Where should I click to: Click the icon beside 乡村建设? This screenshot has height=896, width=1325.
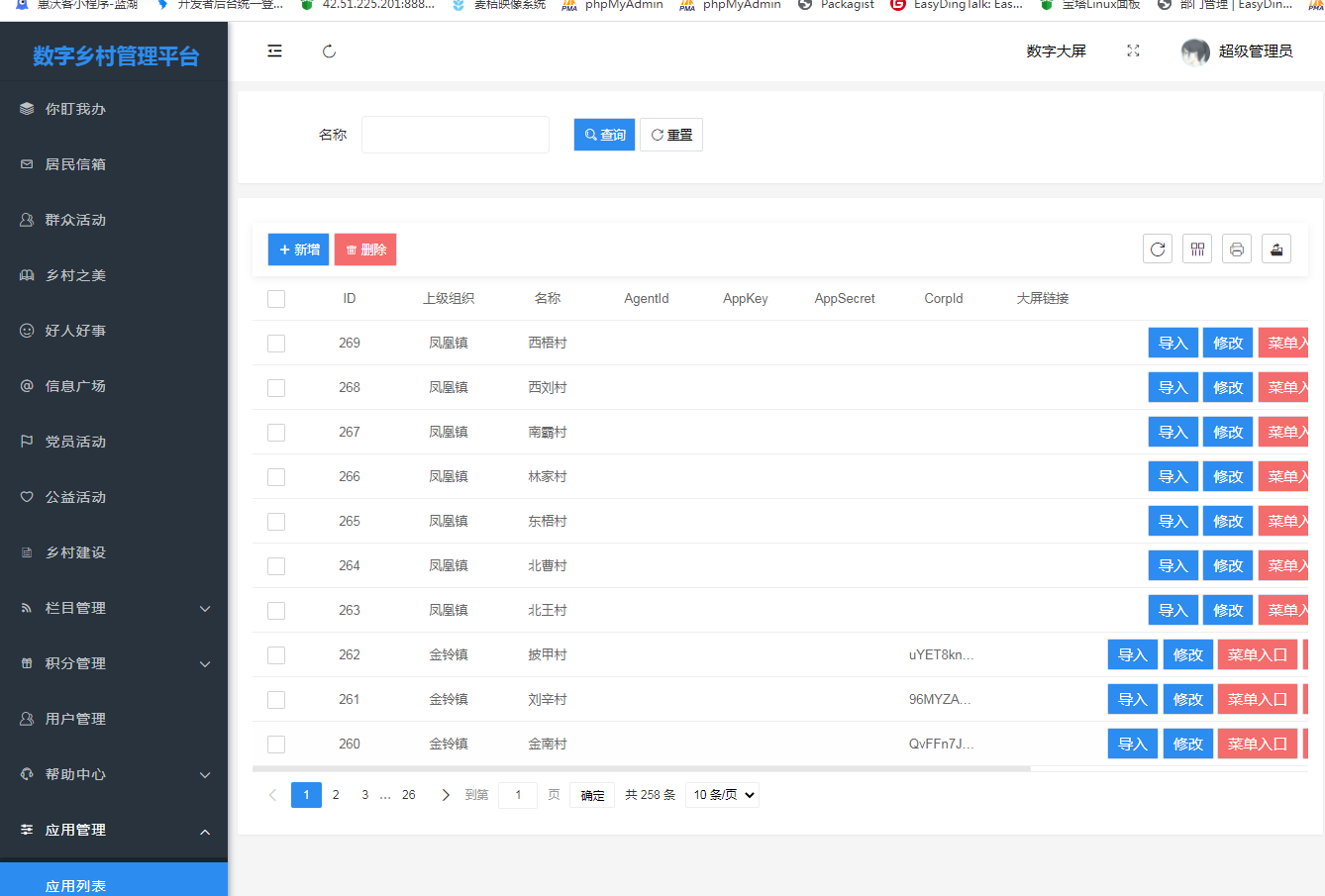click(27, 552)
